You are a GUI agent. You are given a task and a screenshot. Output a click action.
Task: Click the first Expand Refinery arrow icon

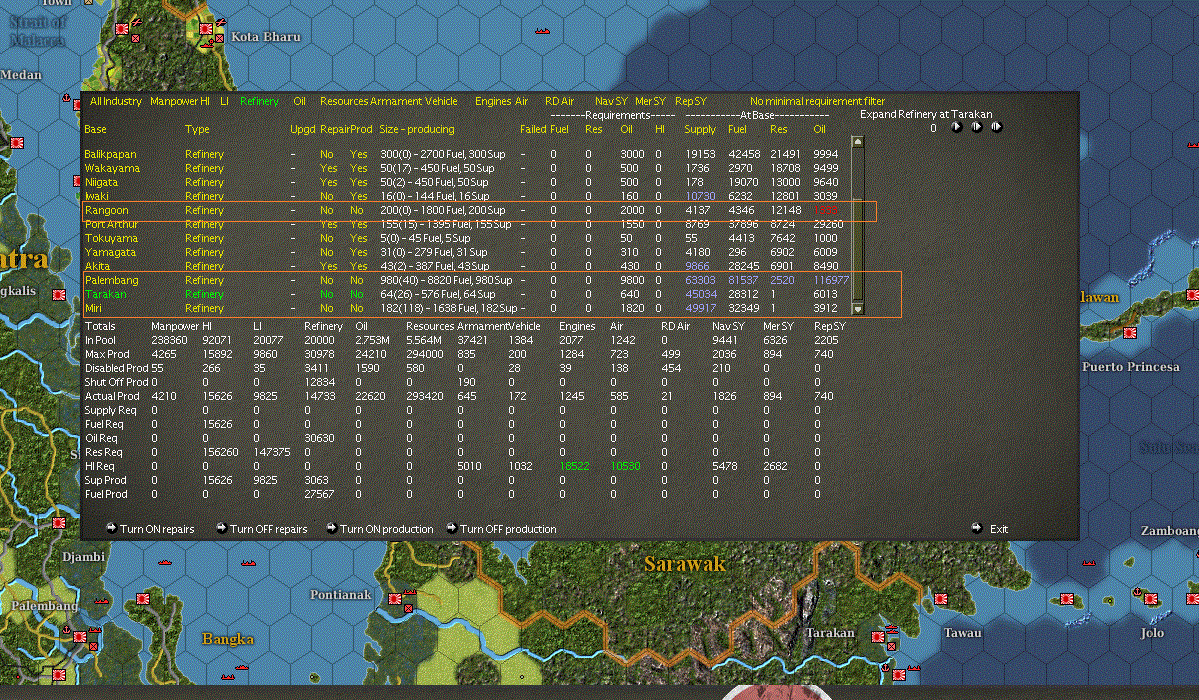coord(957,127)
